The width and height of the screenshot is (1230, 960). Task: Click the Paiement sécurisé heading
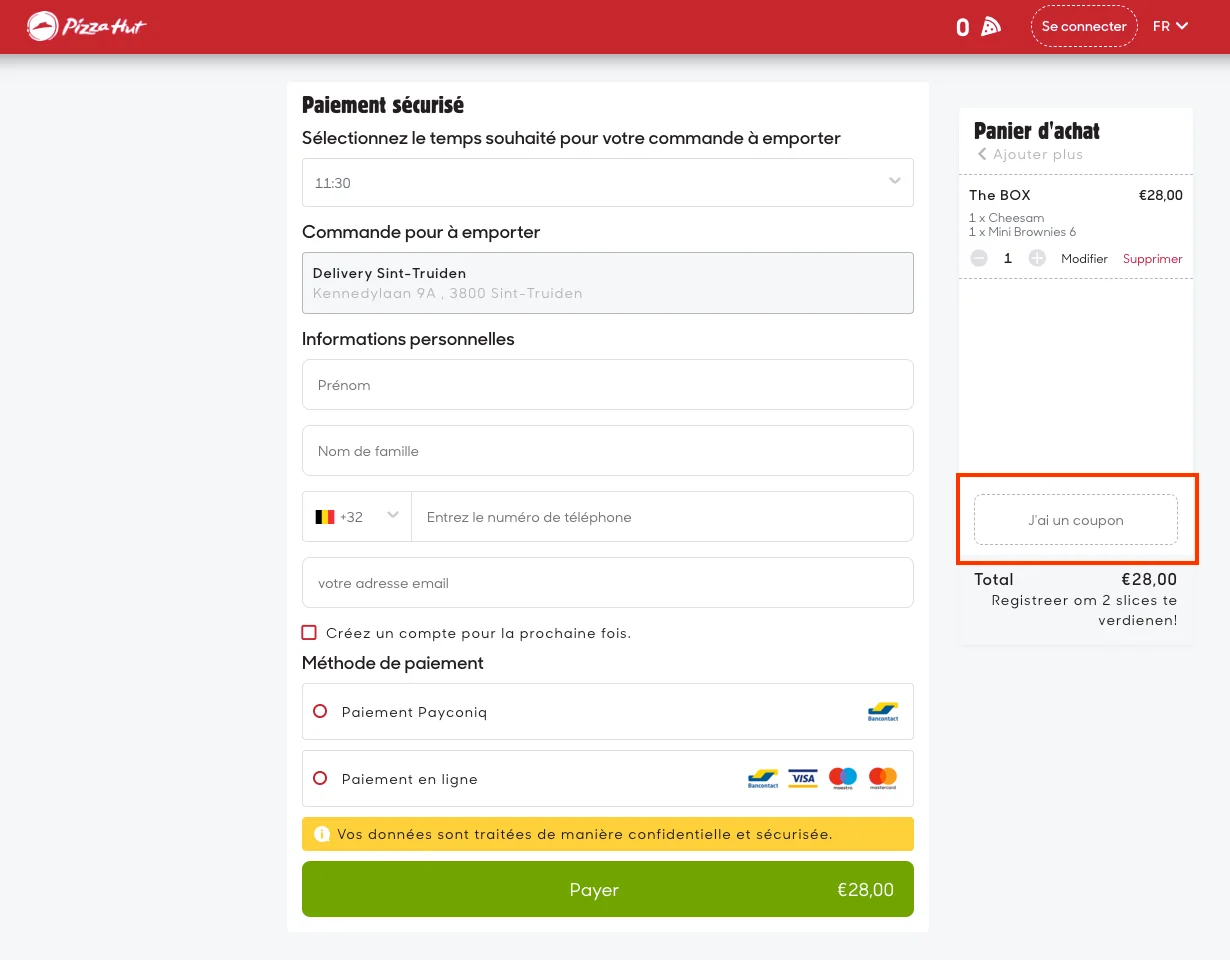[x=383, y=105]
